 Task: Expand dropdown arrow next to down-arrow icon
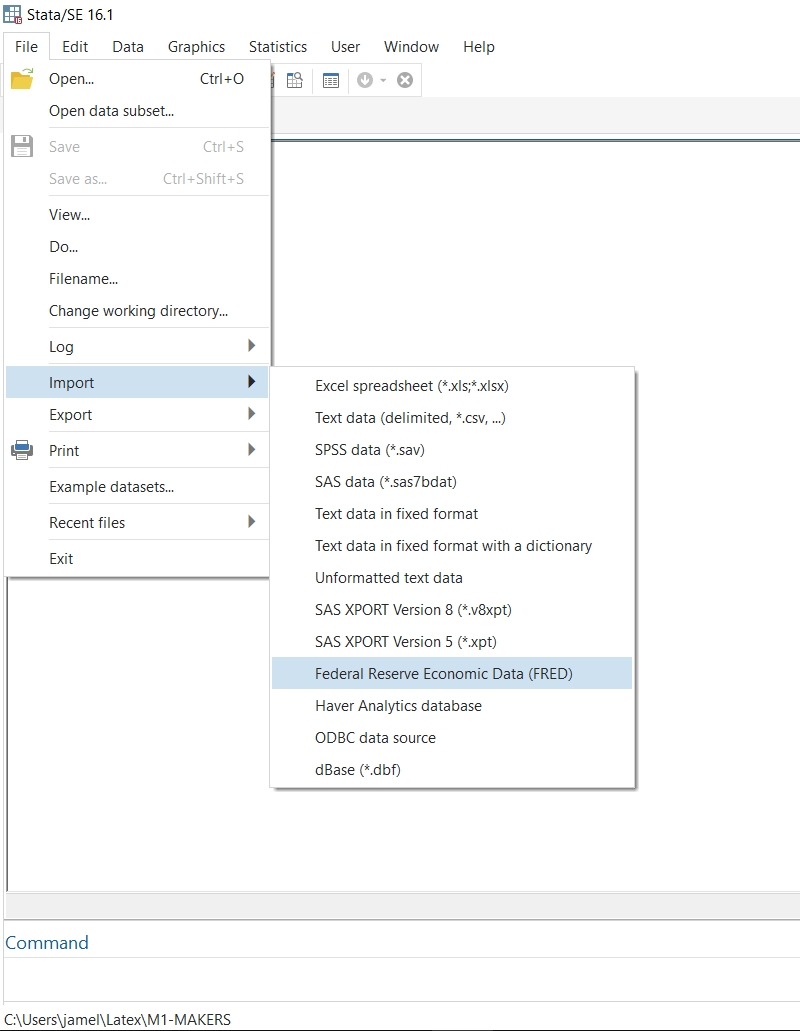coord(383,81)
